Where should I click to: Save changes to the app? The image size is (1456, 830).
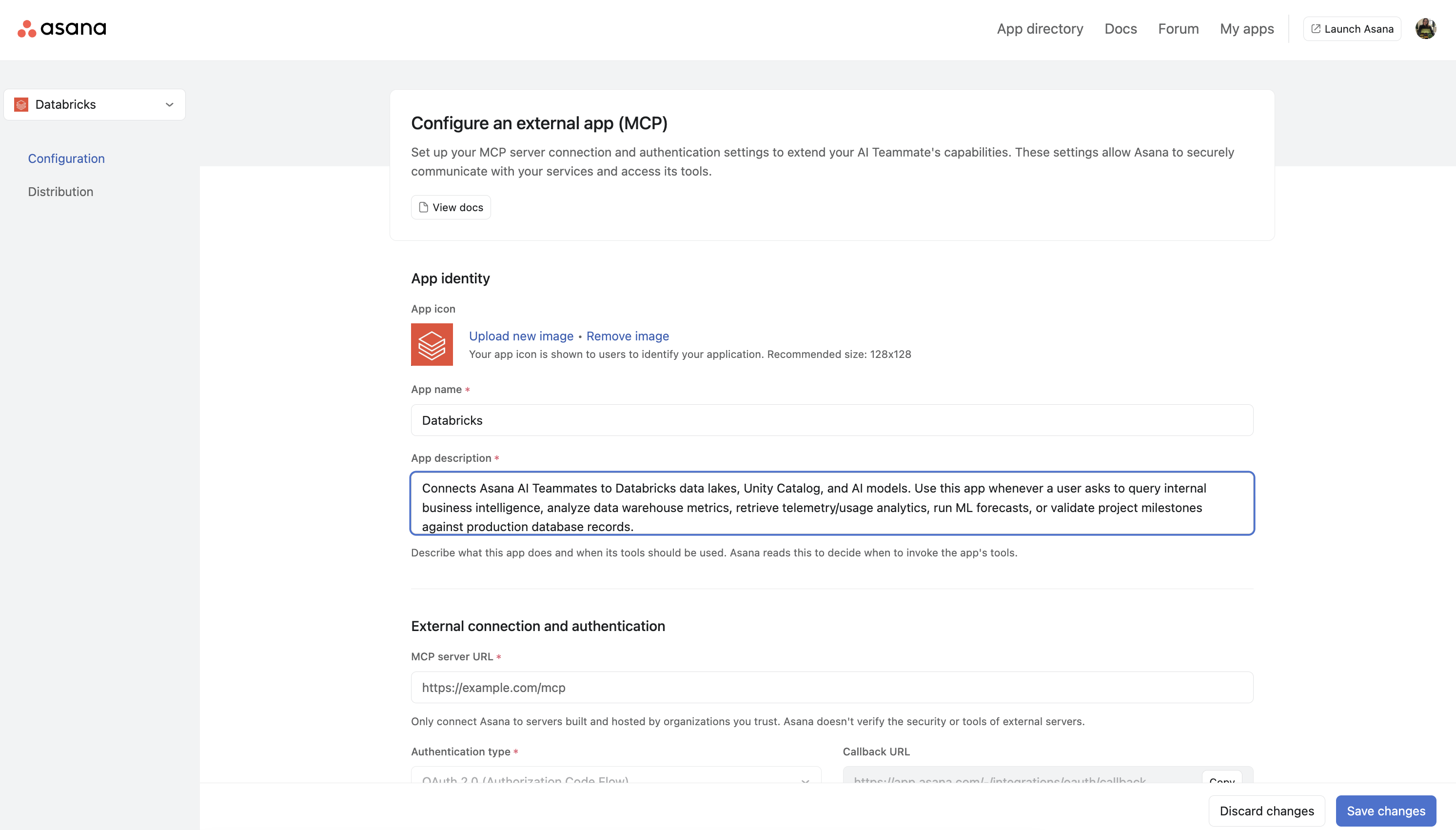coord(1385,811)
